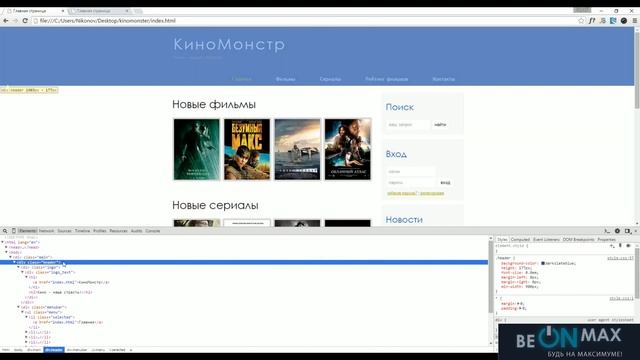Select div.menubar in the breadcrumb bar
The image size is (640, 360).
(x=77, y=350)
